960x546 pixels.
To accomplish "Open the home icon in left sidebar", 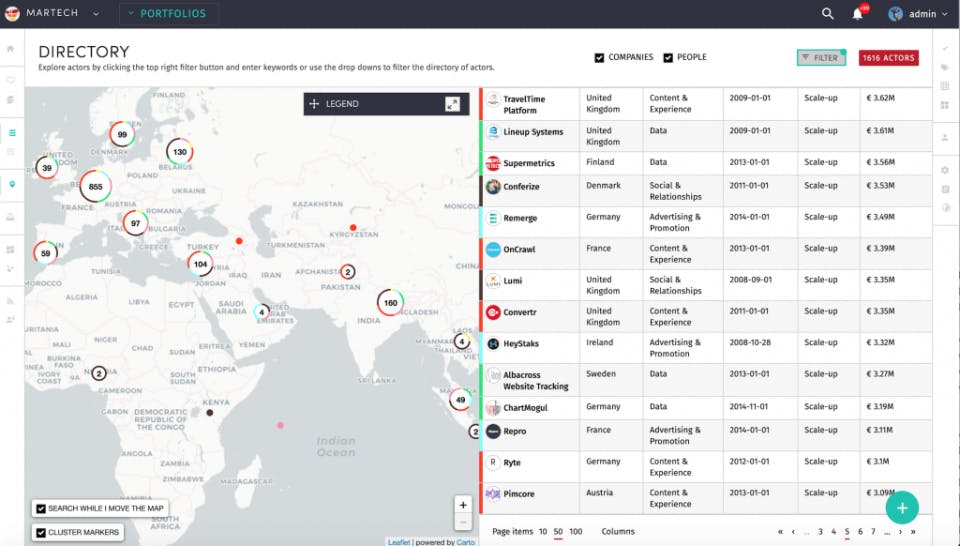I will [x=10, y=48].
